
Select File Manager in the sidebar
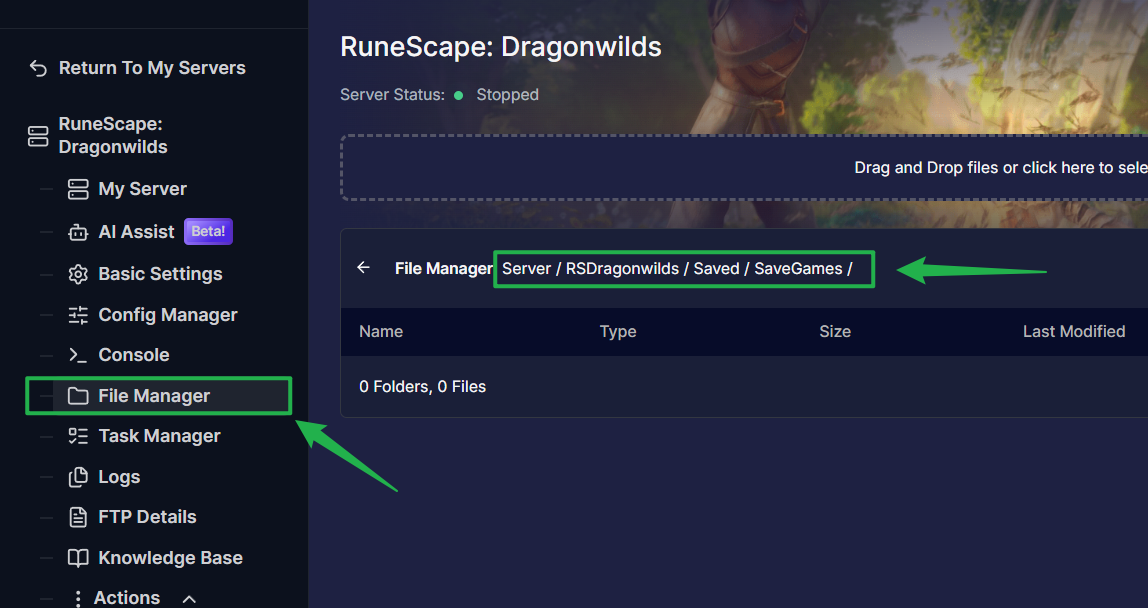(x=154, y=396)
